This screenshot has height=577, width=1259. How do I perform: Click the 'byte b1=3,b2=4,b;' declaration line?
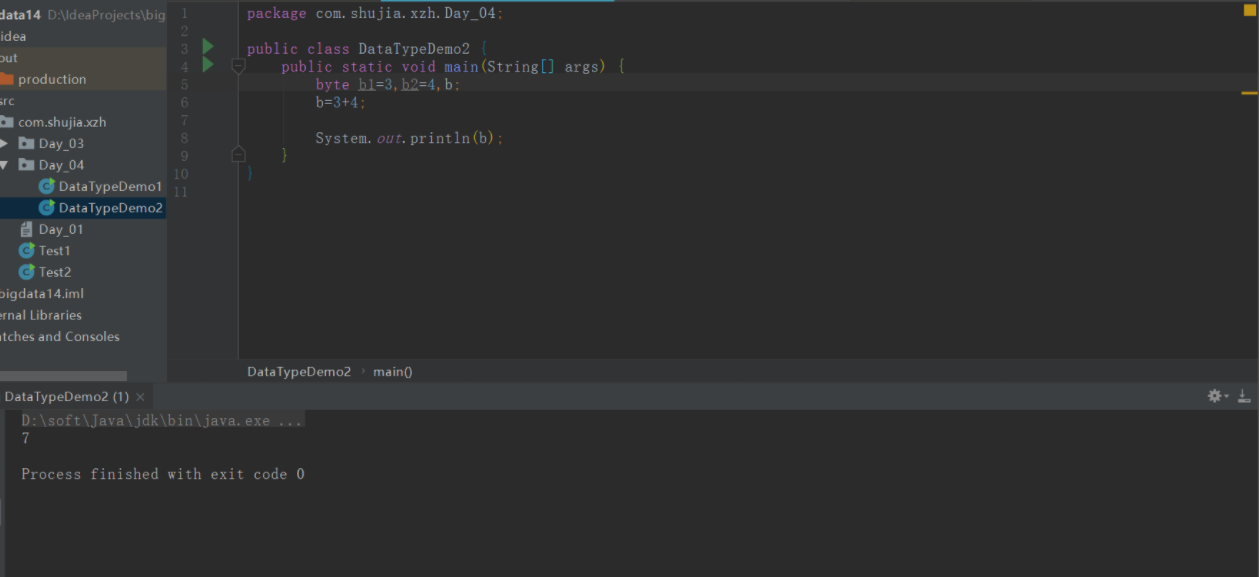[388, 85]
